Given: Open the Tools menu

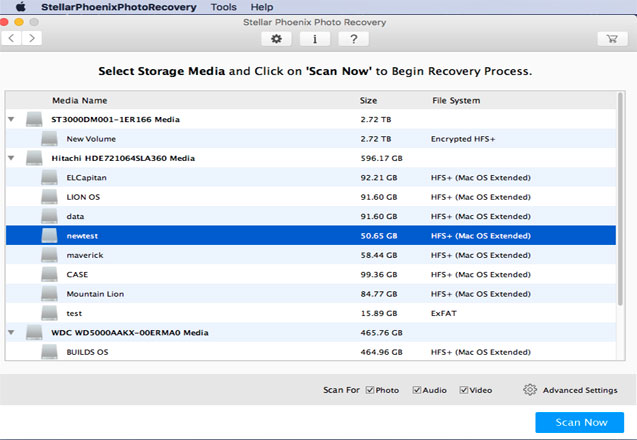Looking at the screenshot, I should click(x=223, y=7).
